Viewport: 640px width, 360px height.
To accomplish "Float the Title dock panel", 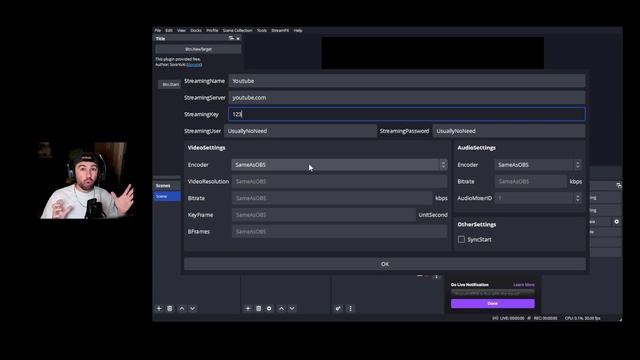I will (x=231, y=38).
